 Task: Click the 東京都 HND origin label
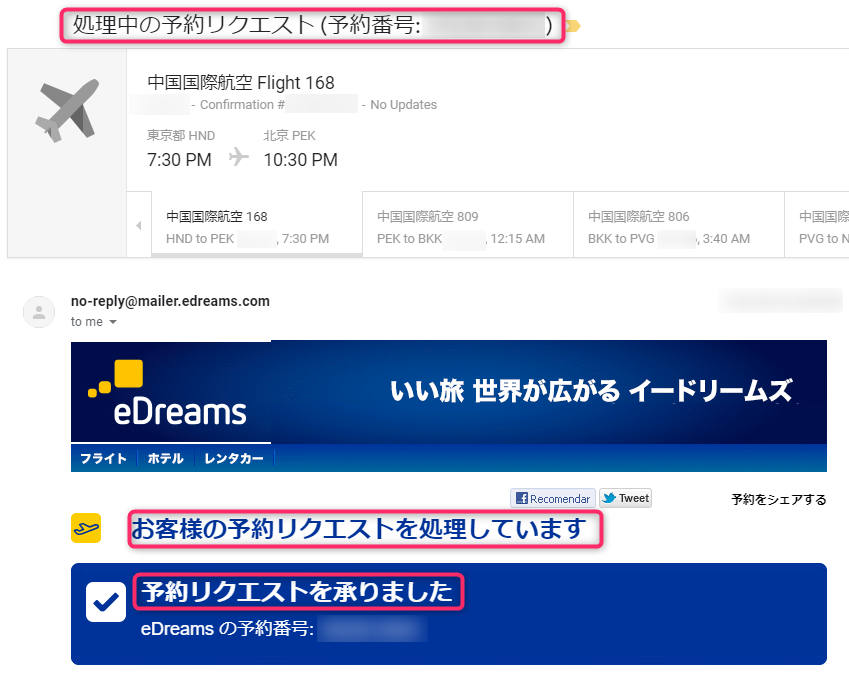181,135
